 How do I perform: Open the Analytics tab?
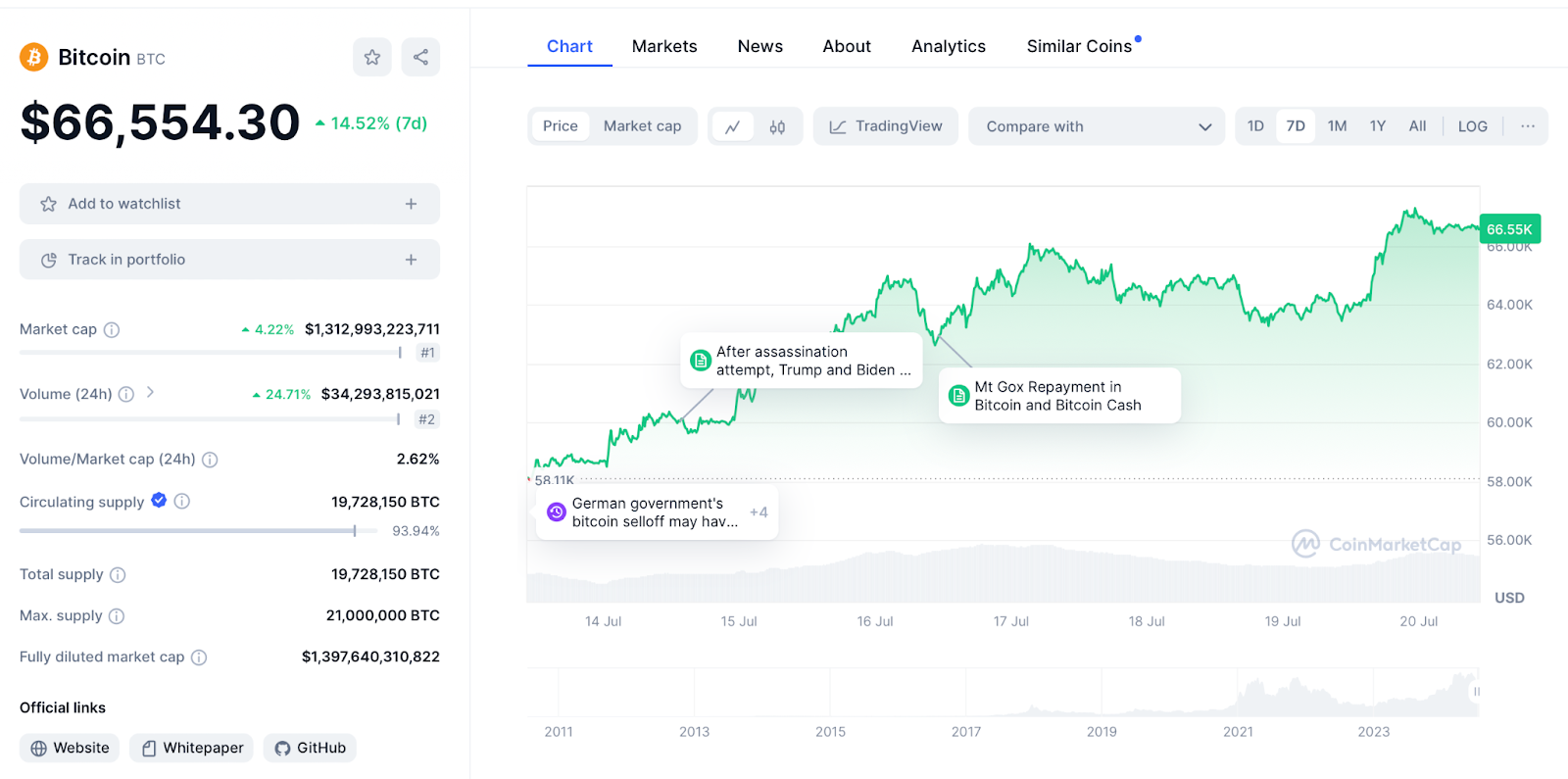(949, 46)
